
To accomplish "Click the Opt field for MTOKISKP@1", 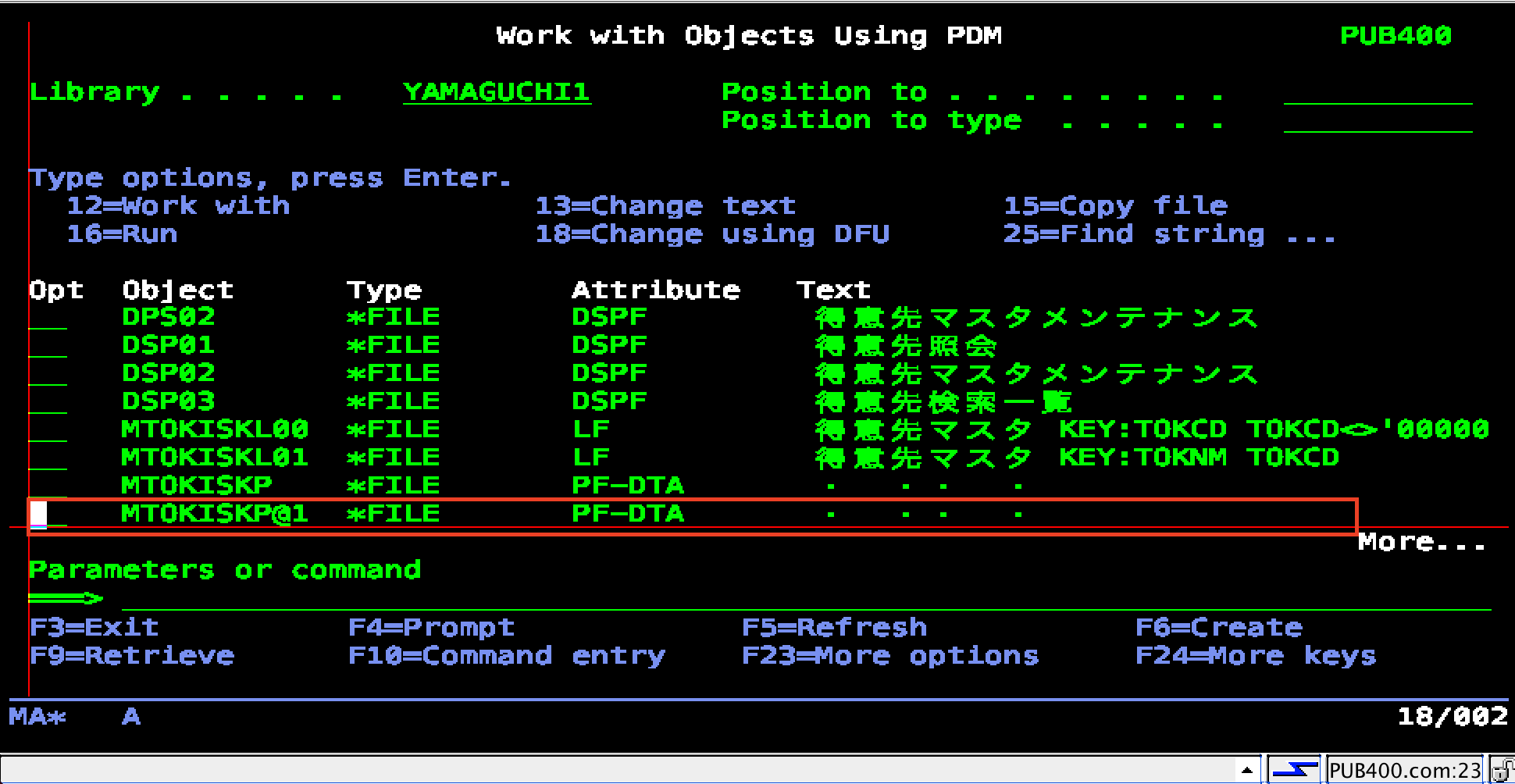I will (x=48, y=514).
